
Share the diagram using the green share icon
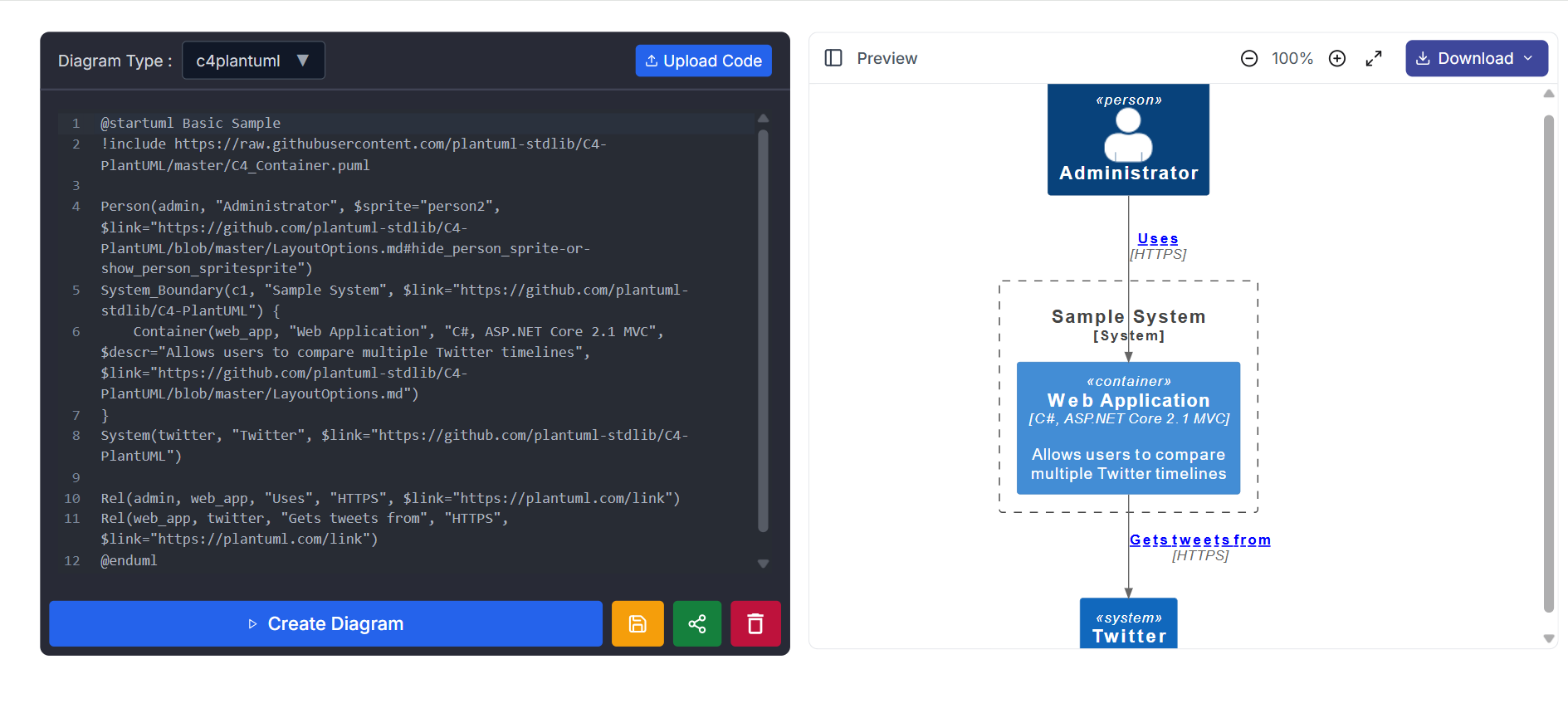[697, 623]
